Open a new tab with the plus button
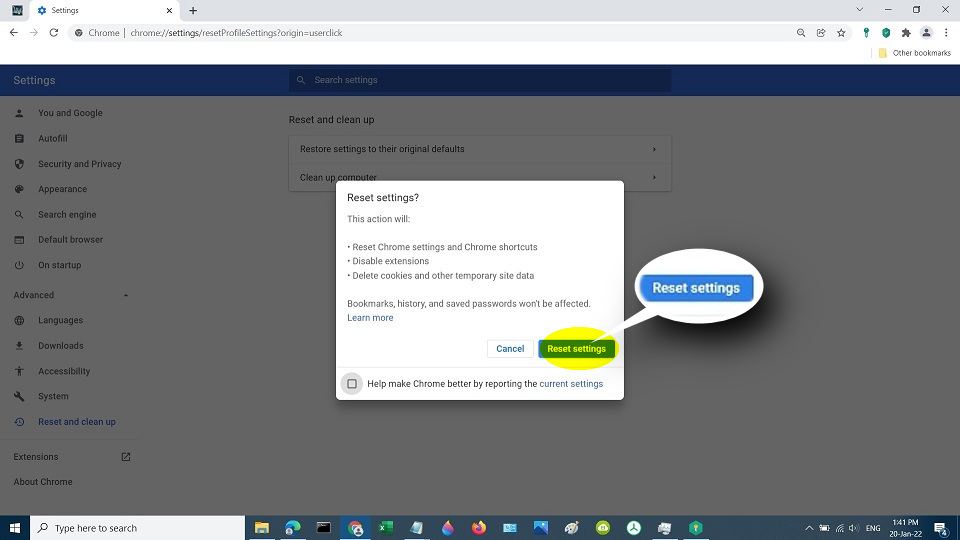960x540 pixels. click(193, 10)
